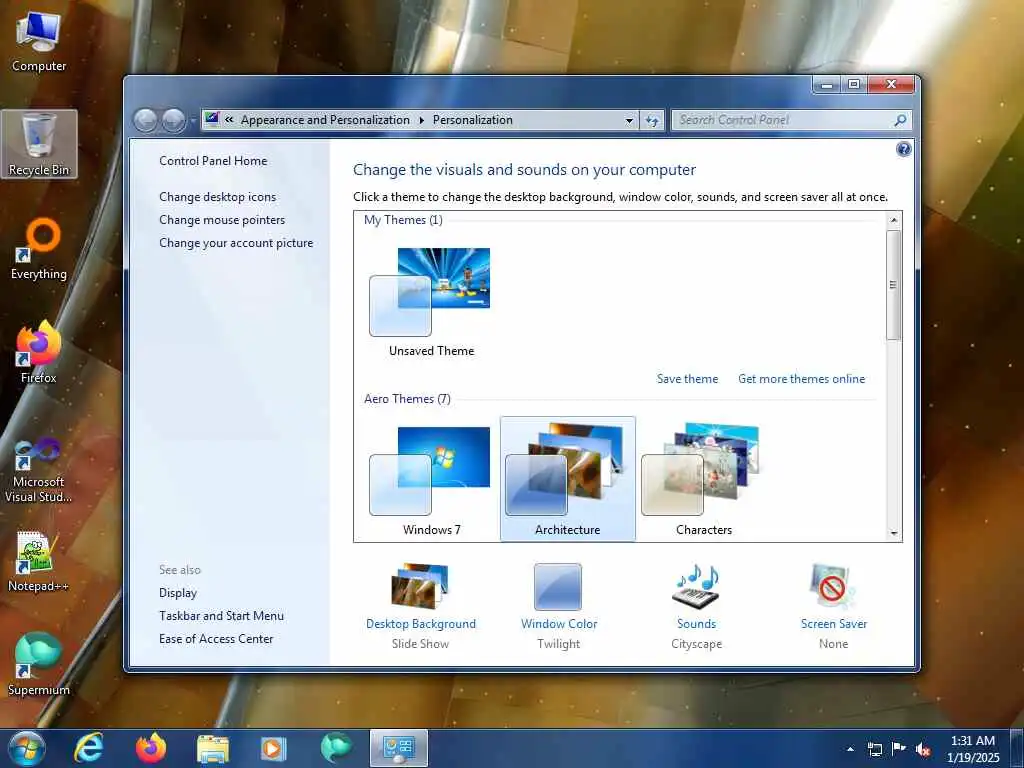Show hidden tray icons arrow
Image resolution: width=1024 pixels, height=768 pixels.
click(850, 749)
